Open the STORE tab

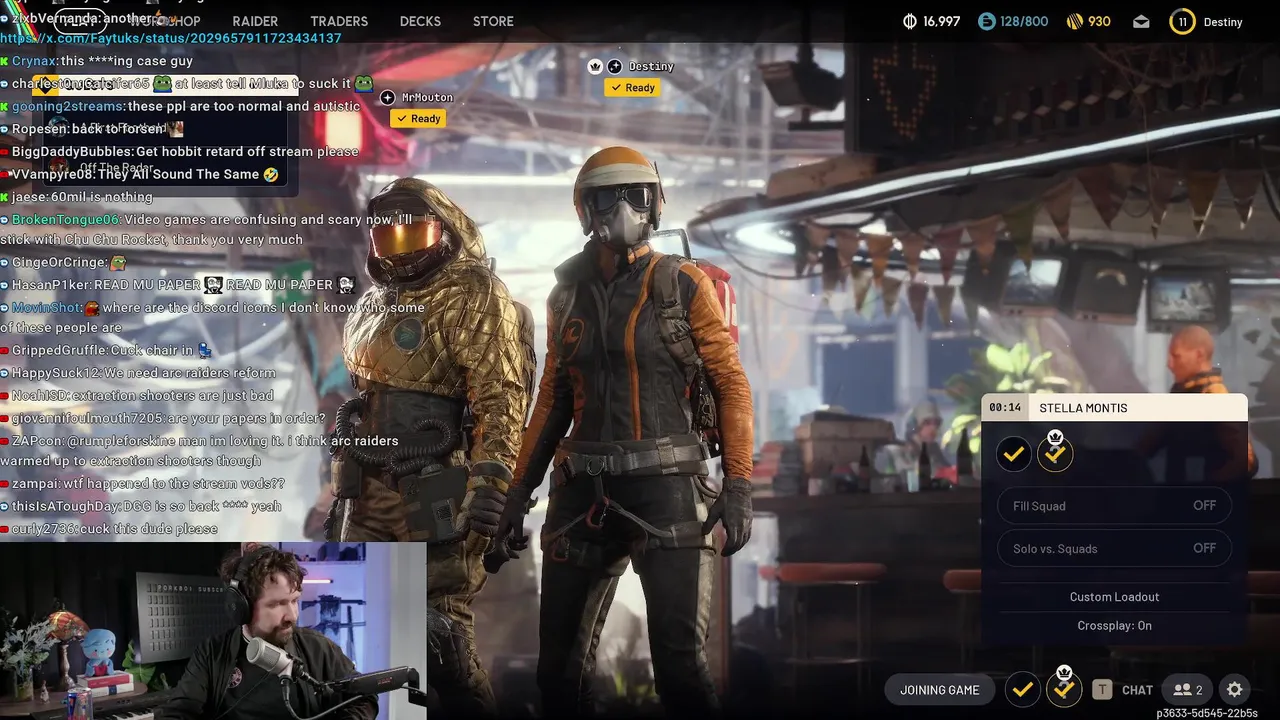493,21
